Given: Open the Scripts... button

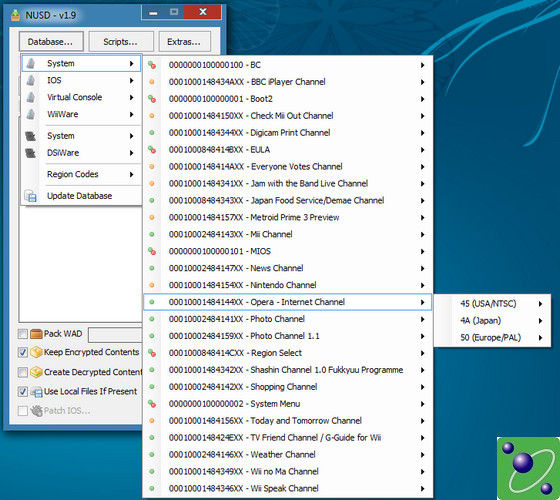Looking at the screenshot, I should [x=121, y=41].
